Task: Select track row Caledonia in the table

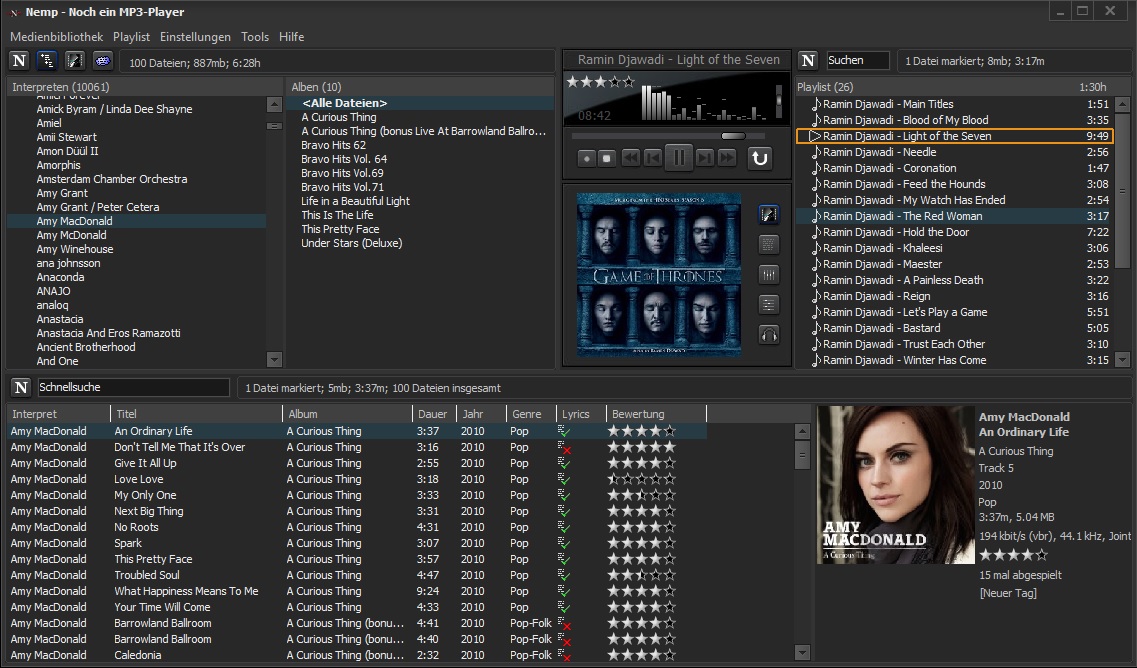Action: [357, 655]
